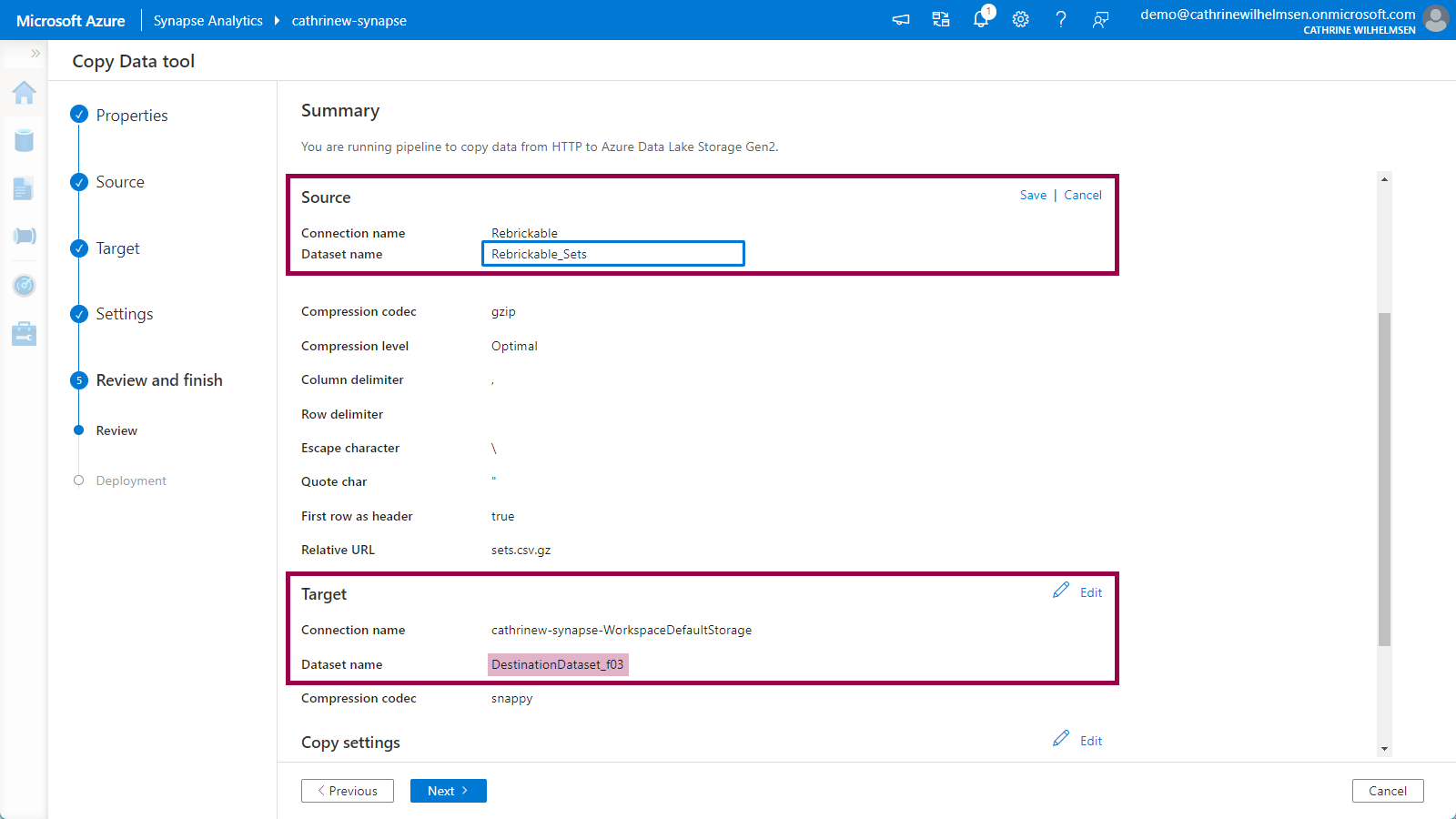Open the notifications bell
The image size is (1456, 819).
click(981, 20)
